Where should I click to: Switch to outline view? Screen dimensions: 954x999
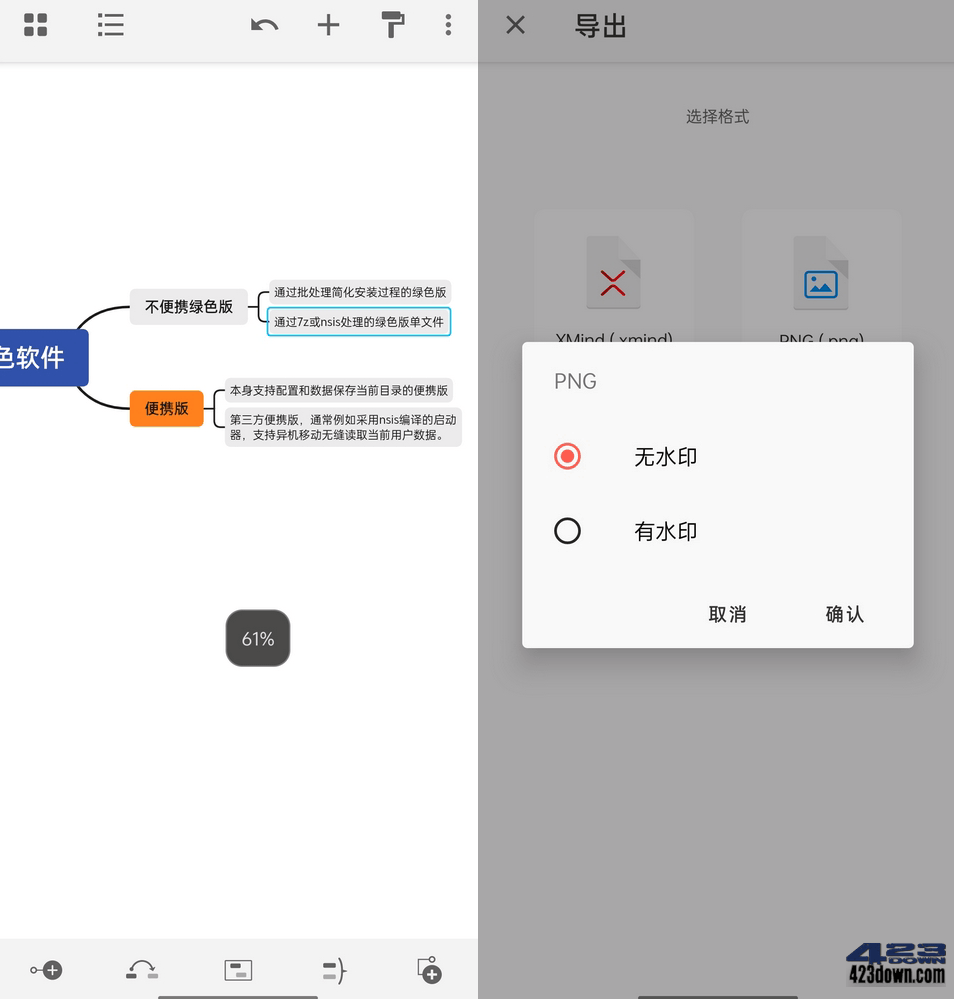pyautogui.click(x=110, y=25)
